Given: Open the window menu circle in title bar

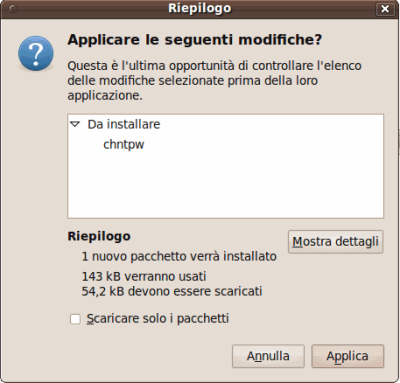Looking at the screenshot, I should (x=13, y=8).
